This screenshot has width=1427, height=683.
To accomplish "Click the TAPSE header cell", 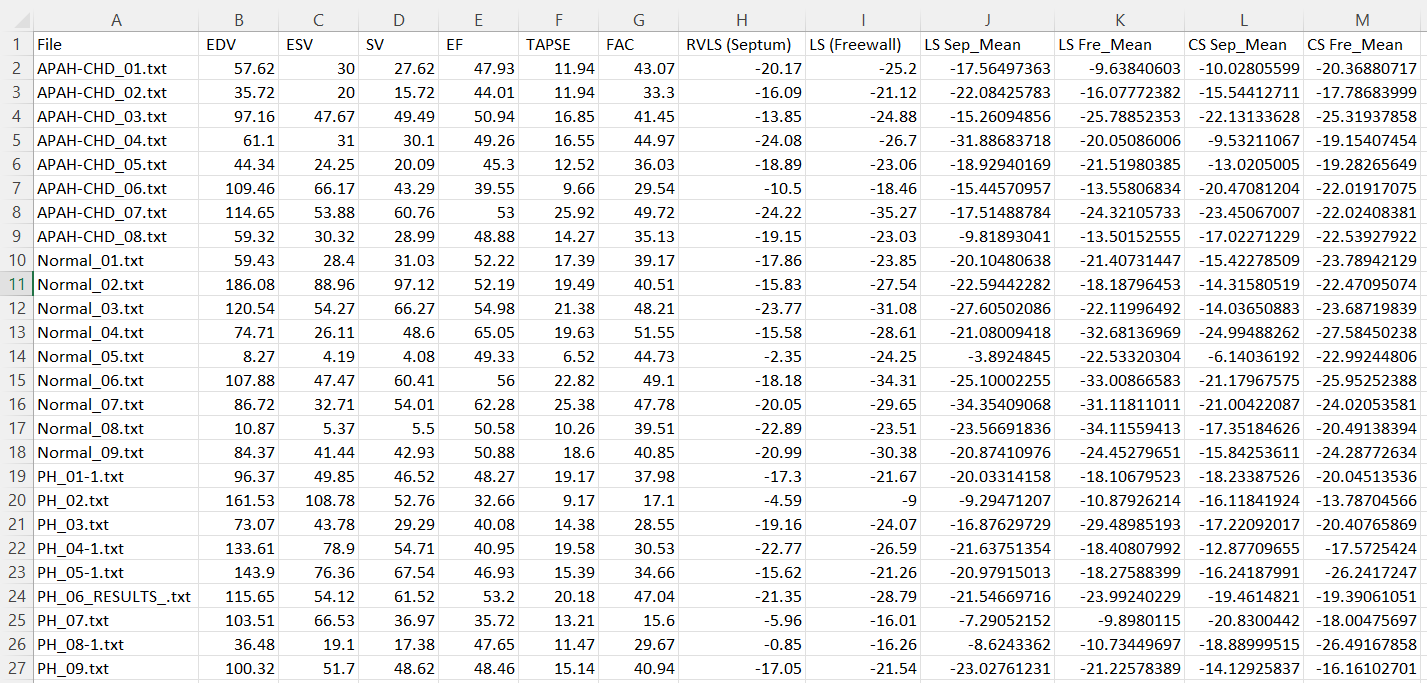I will tap(558, 44).
